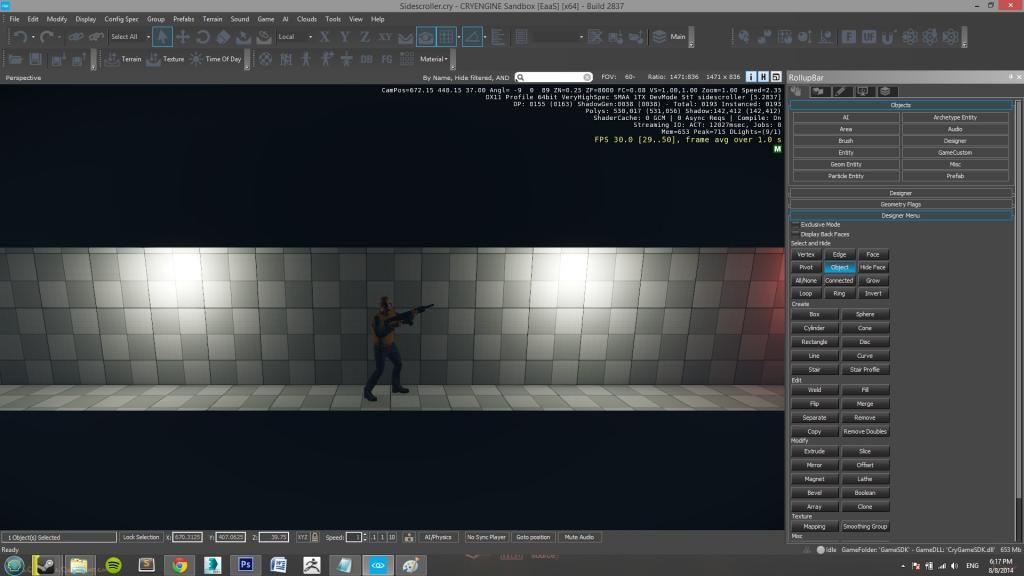
Task: Select the Move tool in toolbar
Action: pyautogui.click(x=183, y=37)
